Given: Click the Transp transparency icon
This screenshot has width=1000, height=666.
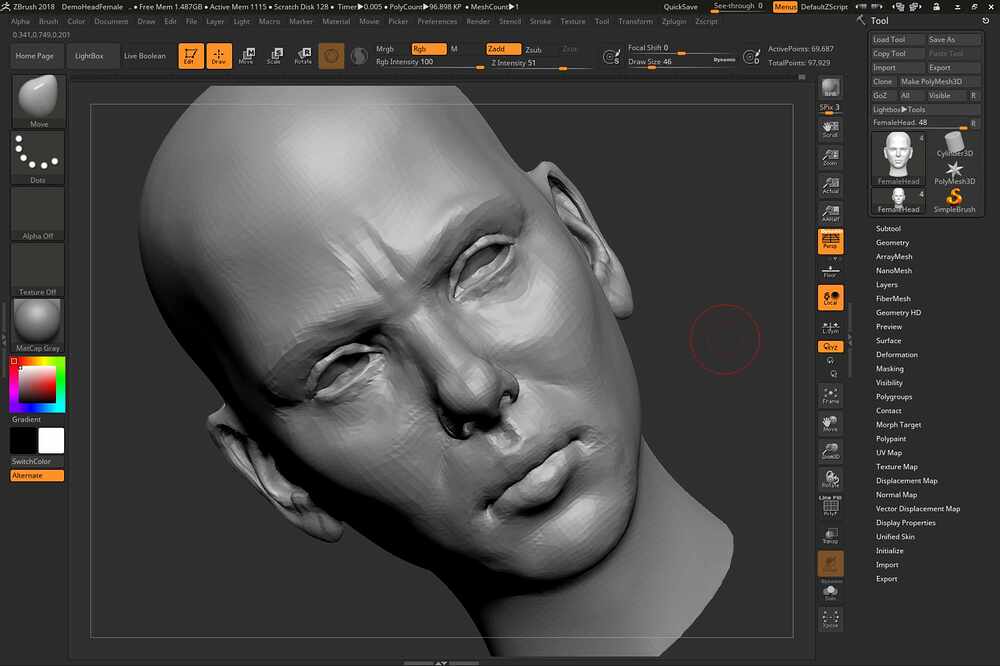Looking at the screenshot, I should (830, 535).
